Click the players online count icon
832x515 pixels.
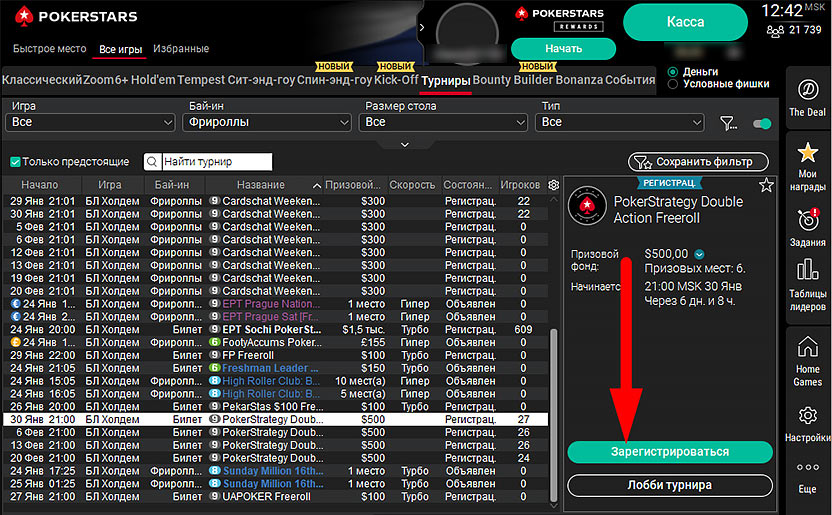[x=775, y=31]
